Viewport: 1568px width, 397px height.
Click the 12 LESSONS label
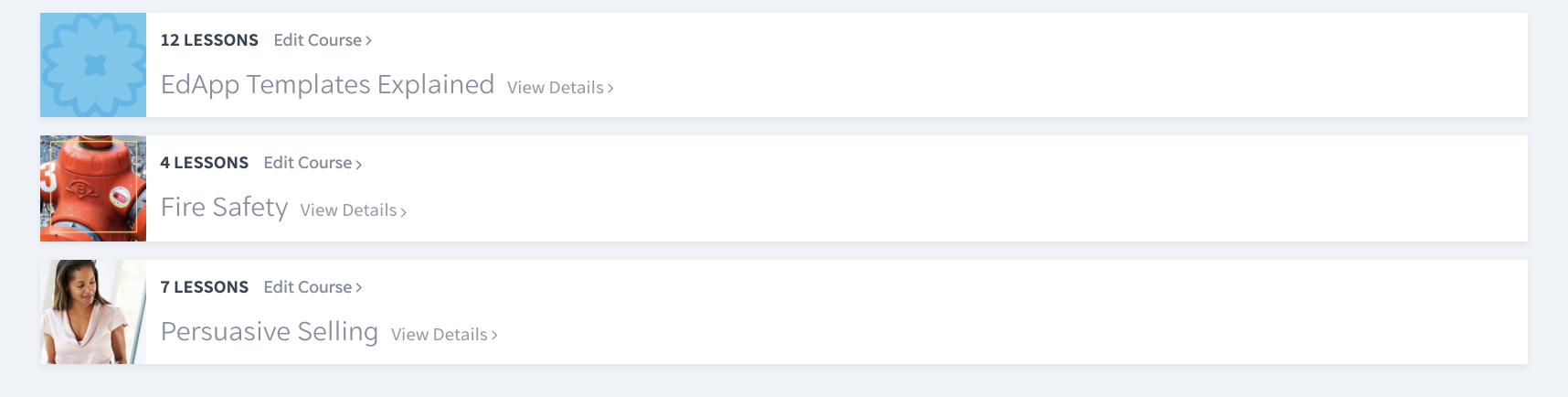tap(209, 40)
